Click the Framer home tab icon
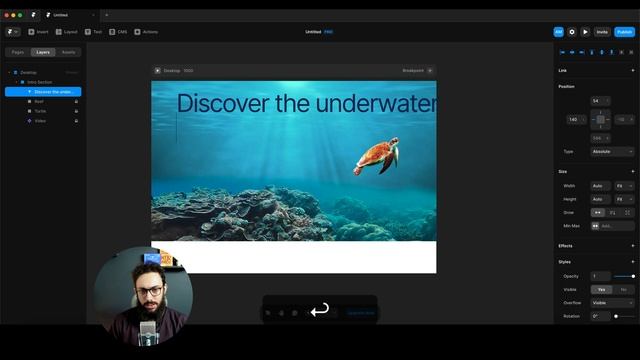Screen dimensions: 640x360 tap(33, 15)
